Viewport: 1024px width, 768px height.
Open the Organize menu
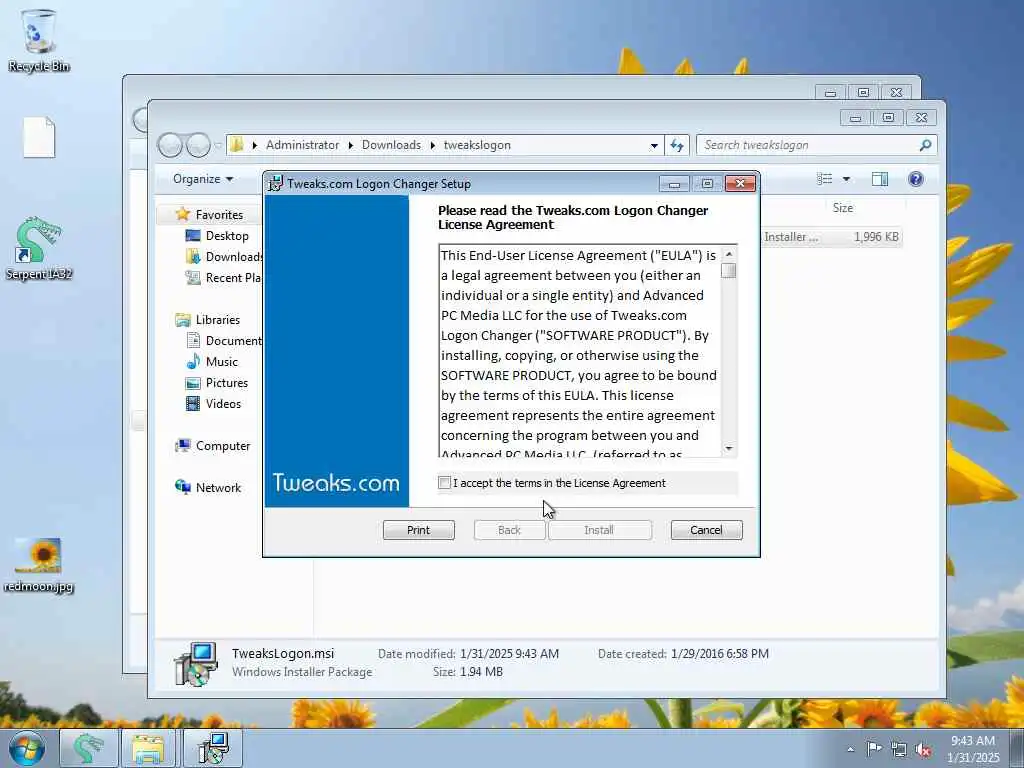(202, 178)
